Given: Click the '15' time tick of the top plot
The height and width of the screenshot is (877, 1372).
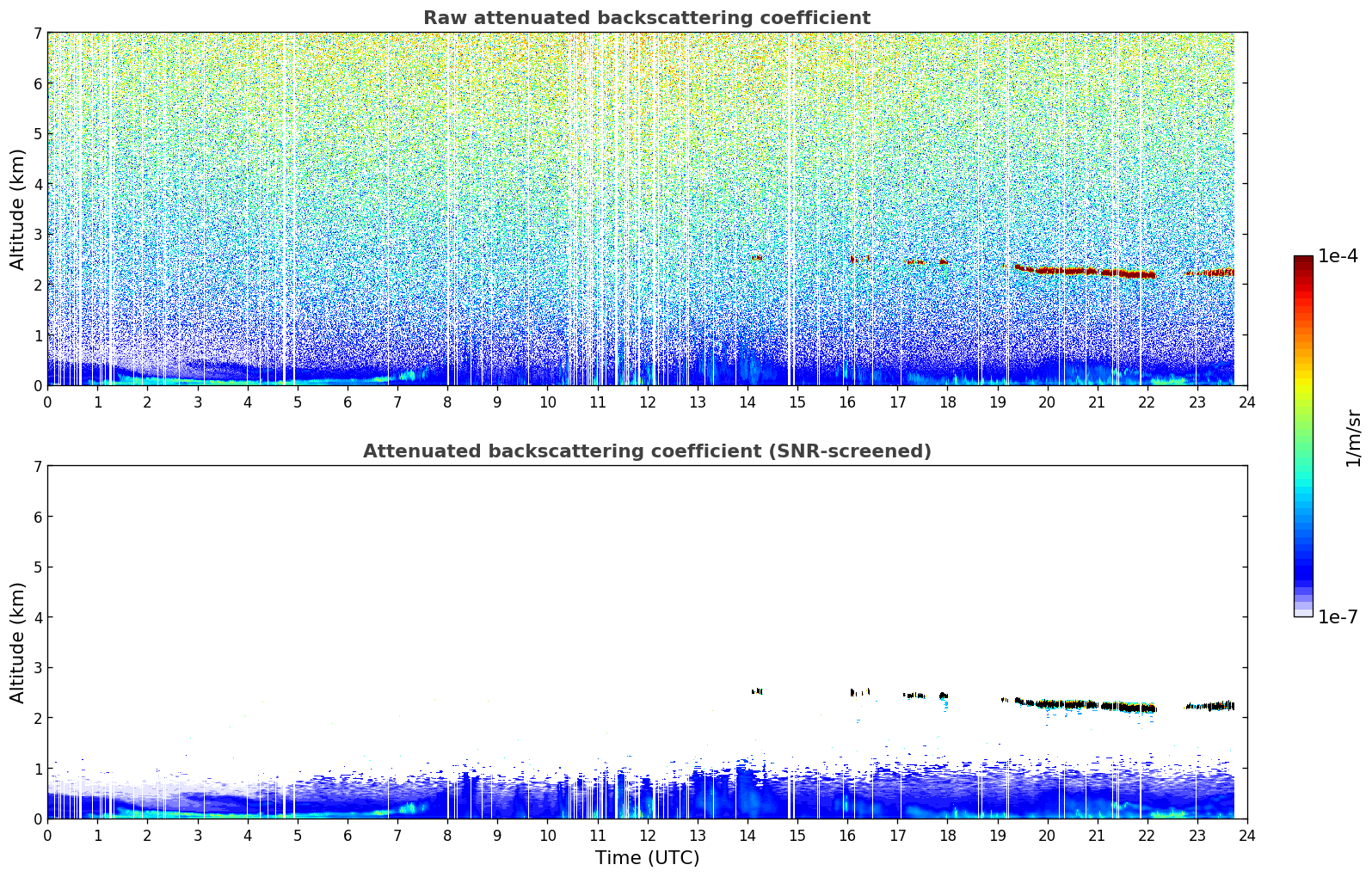Looking at the screenshot, I should pyautogui.click(x=797, y=402).
